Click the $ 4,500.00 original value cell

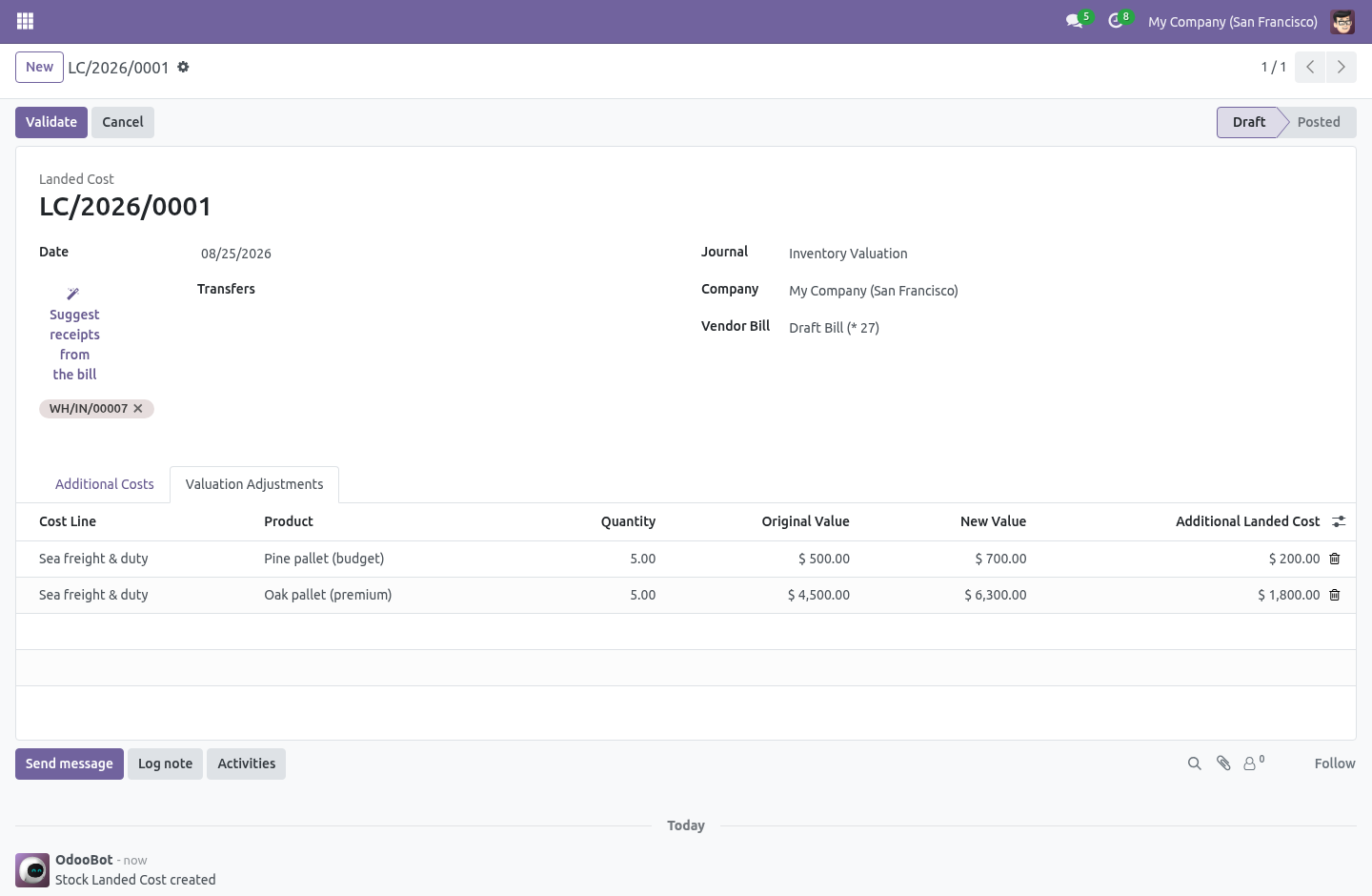818,595
